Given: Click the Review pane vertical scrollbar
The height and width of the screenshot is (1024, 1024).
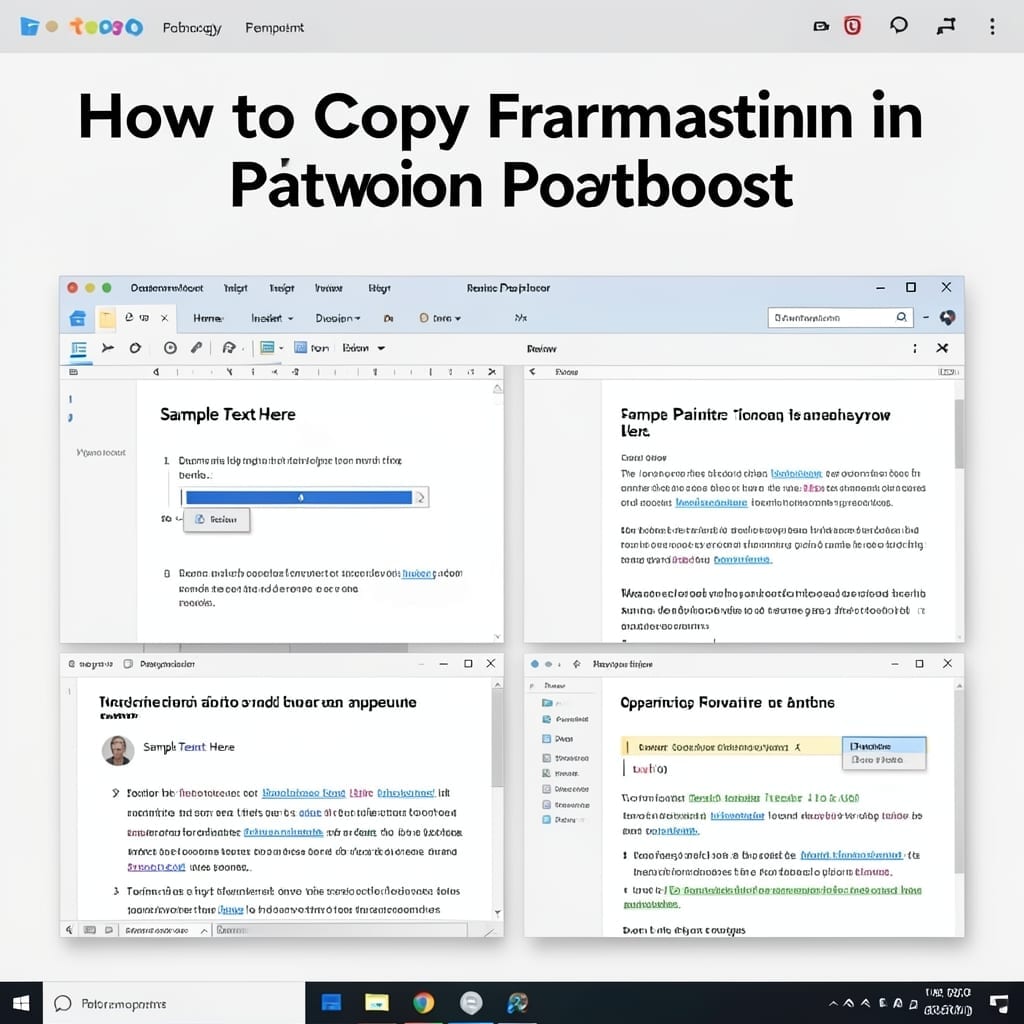Looking at the screenshot, I should pos(959,434).
